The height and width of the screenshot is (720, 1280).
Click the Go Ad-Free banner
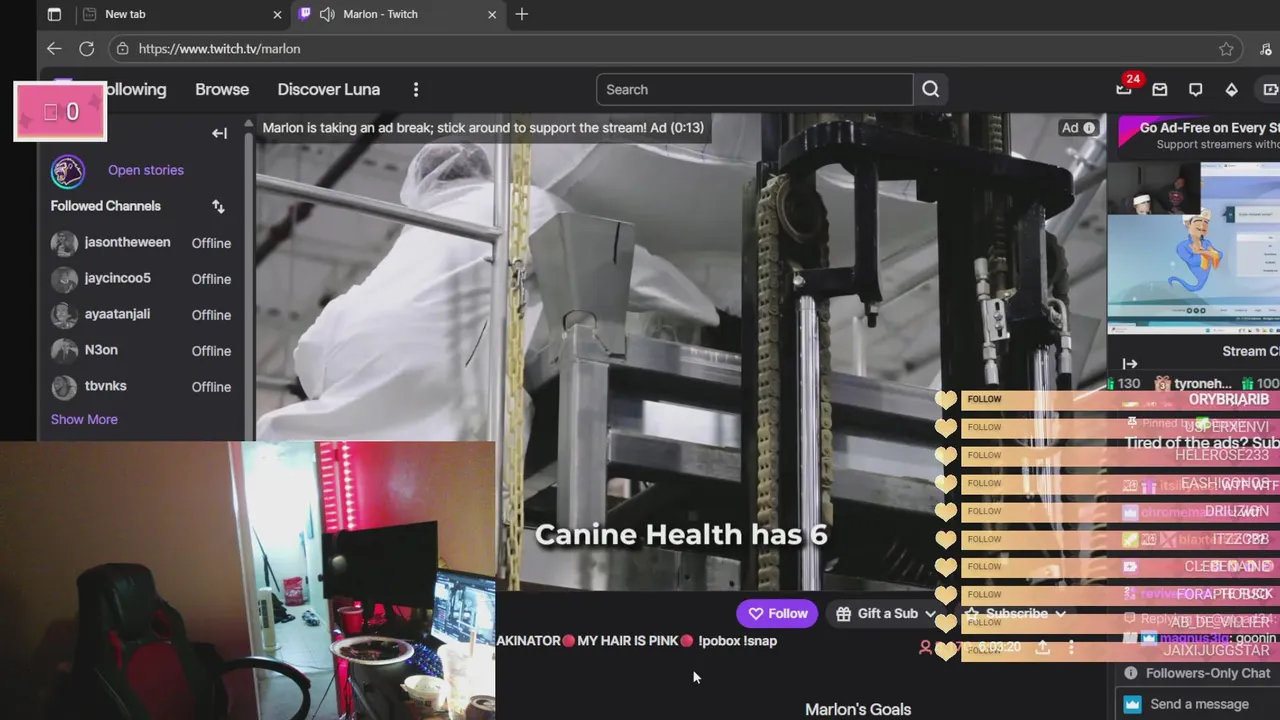[x=1198, y=135]
